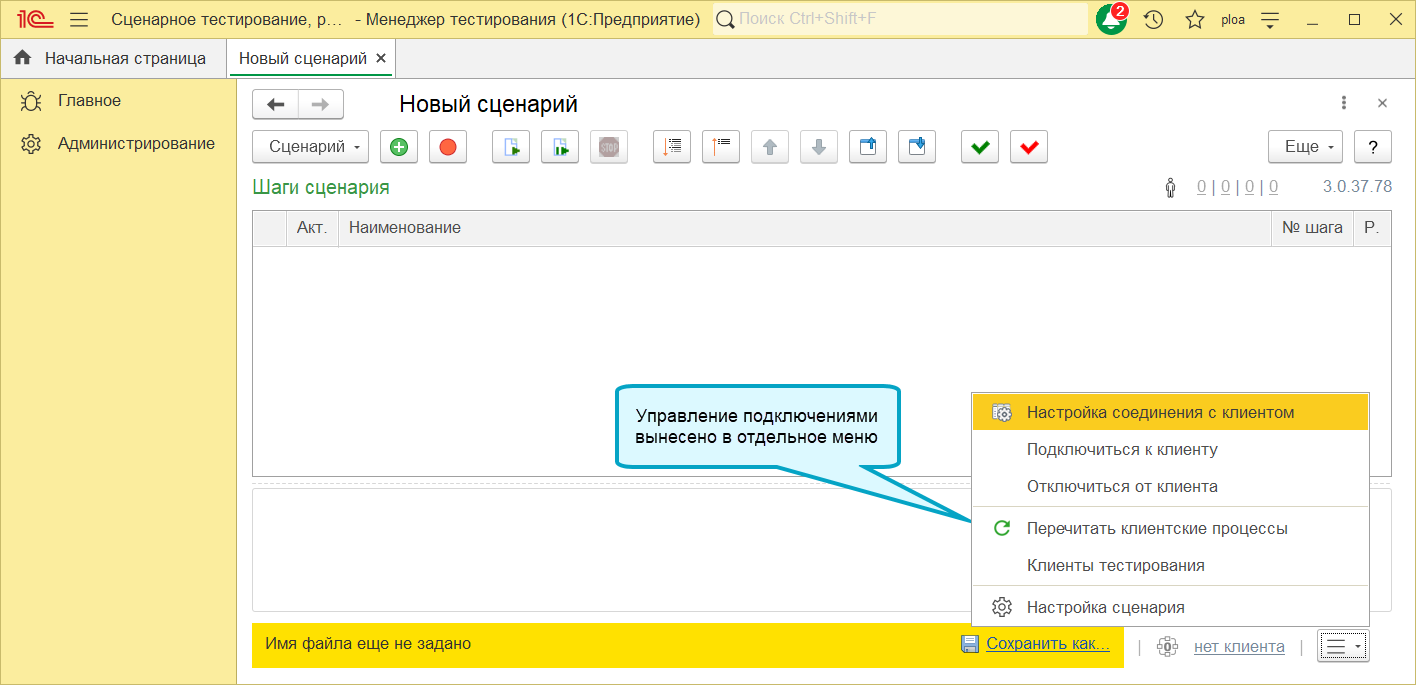Screen dimensions: 1416x685
Task: Expand the Сценарий dropdown button
Action: point(311,147)
